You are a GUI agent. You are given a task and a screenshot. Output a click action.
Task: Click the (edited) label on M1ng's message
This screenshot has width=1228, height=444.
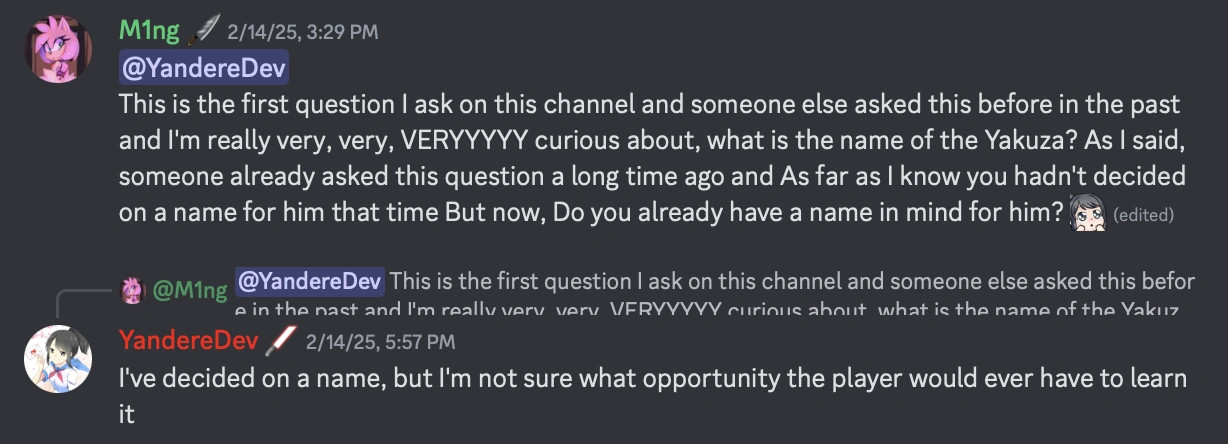pyautogui.click(x=1143, y=214)
